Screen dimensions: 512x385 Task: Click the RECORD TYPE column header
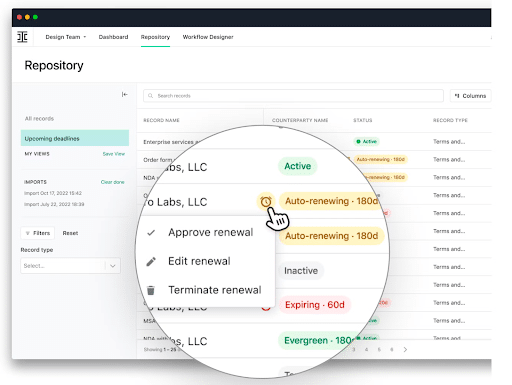tap(450, 120)
